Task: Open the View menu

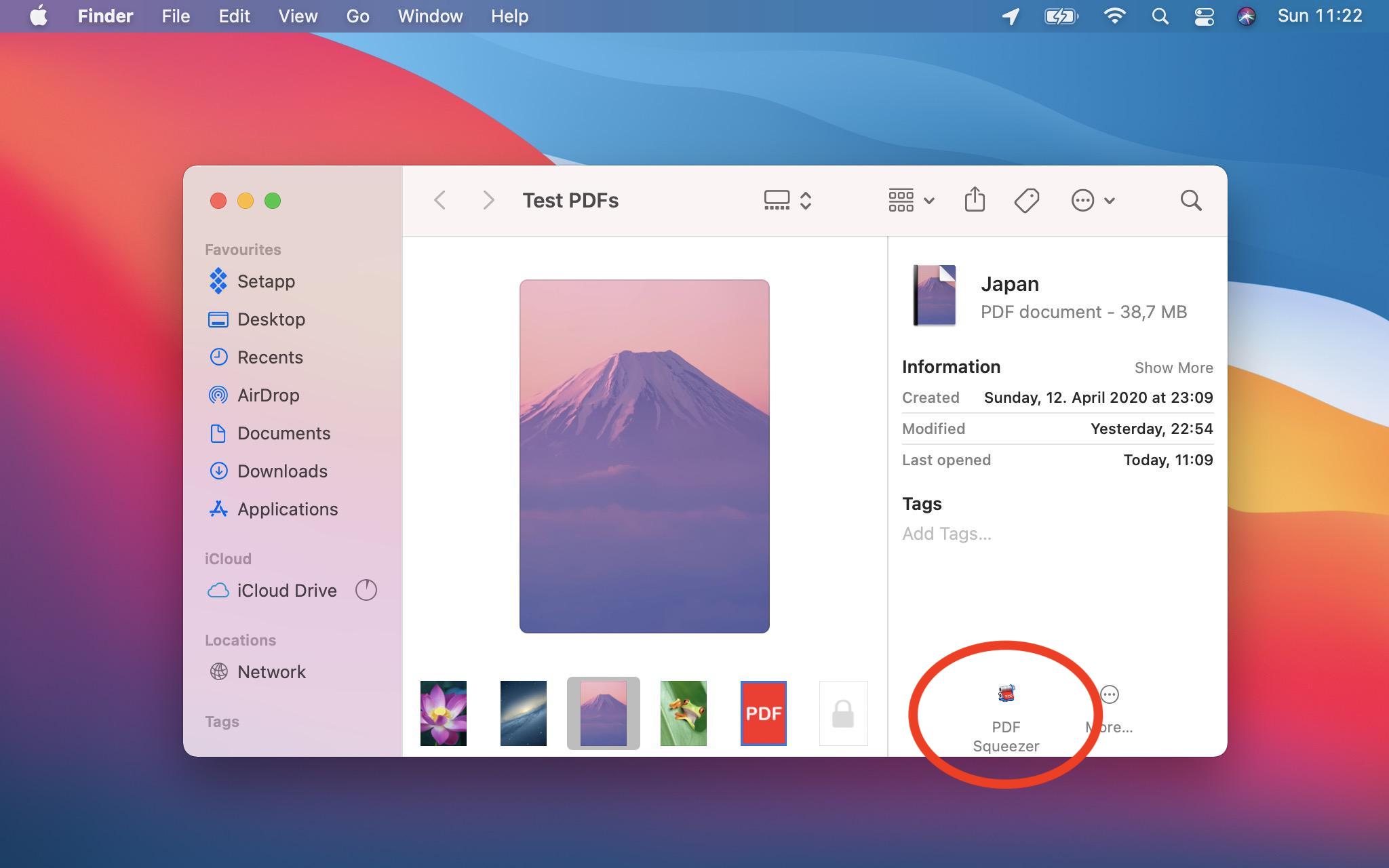Action: click(298, 16)
